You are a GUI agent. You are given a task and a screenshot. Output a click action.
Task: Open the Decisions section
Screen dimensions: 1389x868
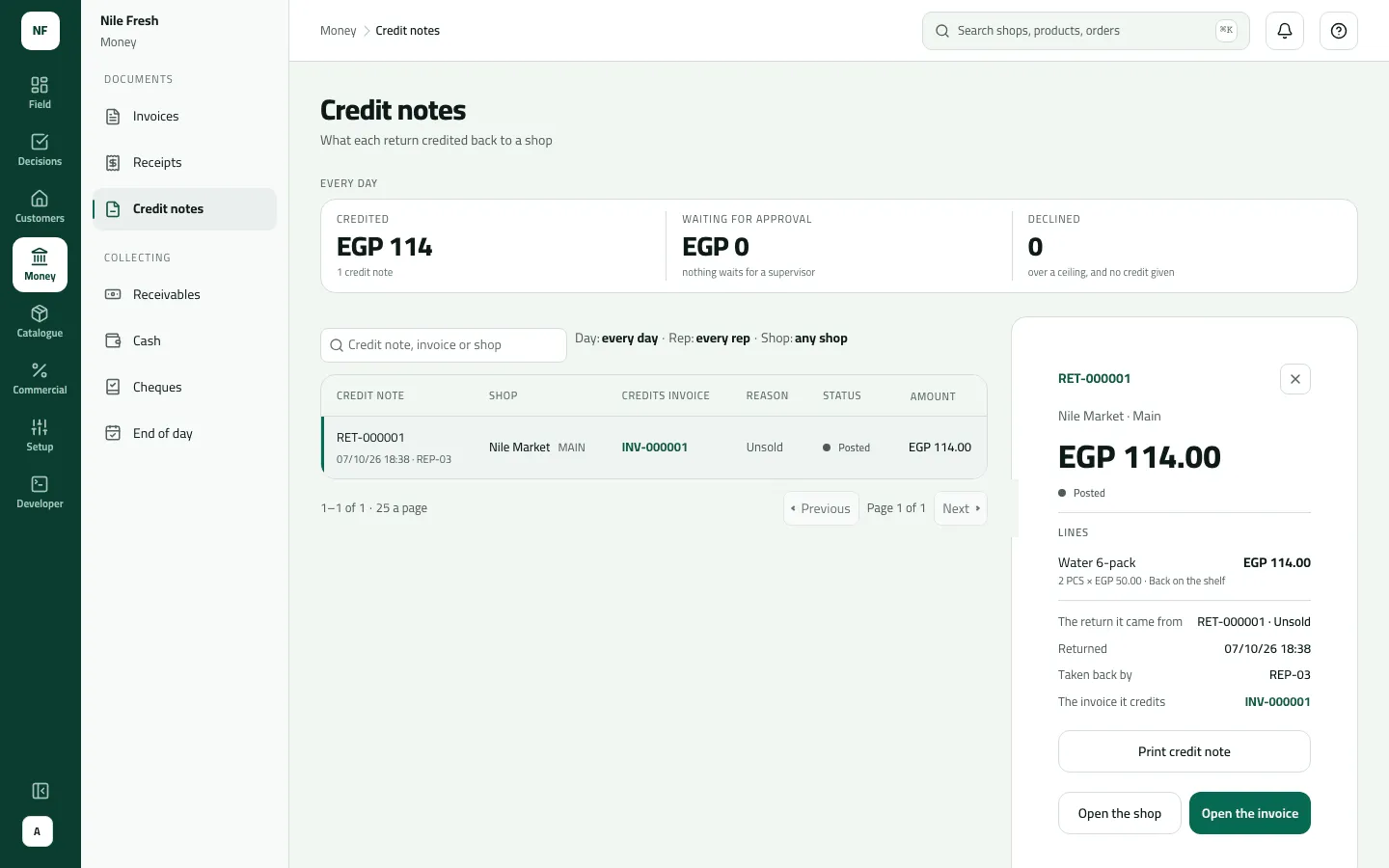[x=40, y=149]
